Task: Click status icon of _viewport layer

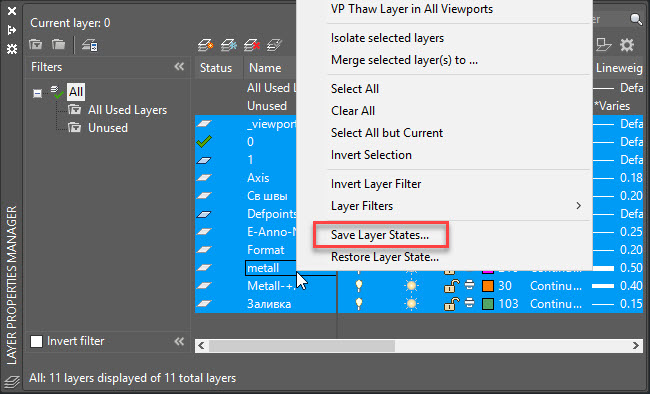Action: pos(204,124)
